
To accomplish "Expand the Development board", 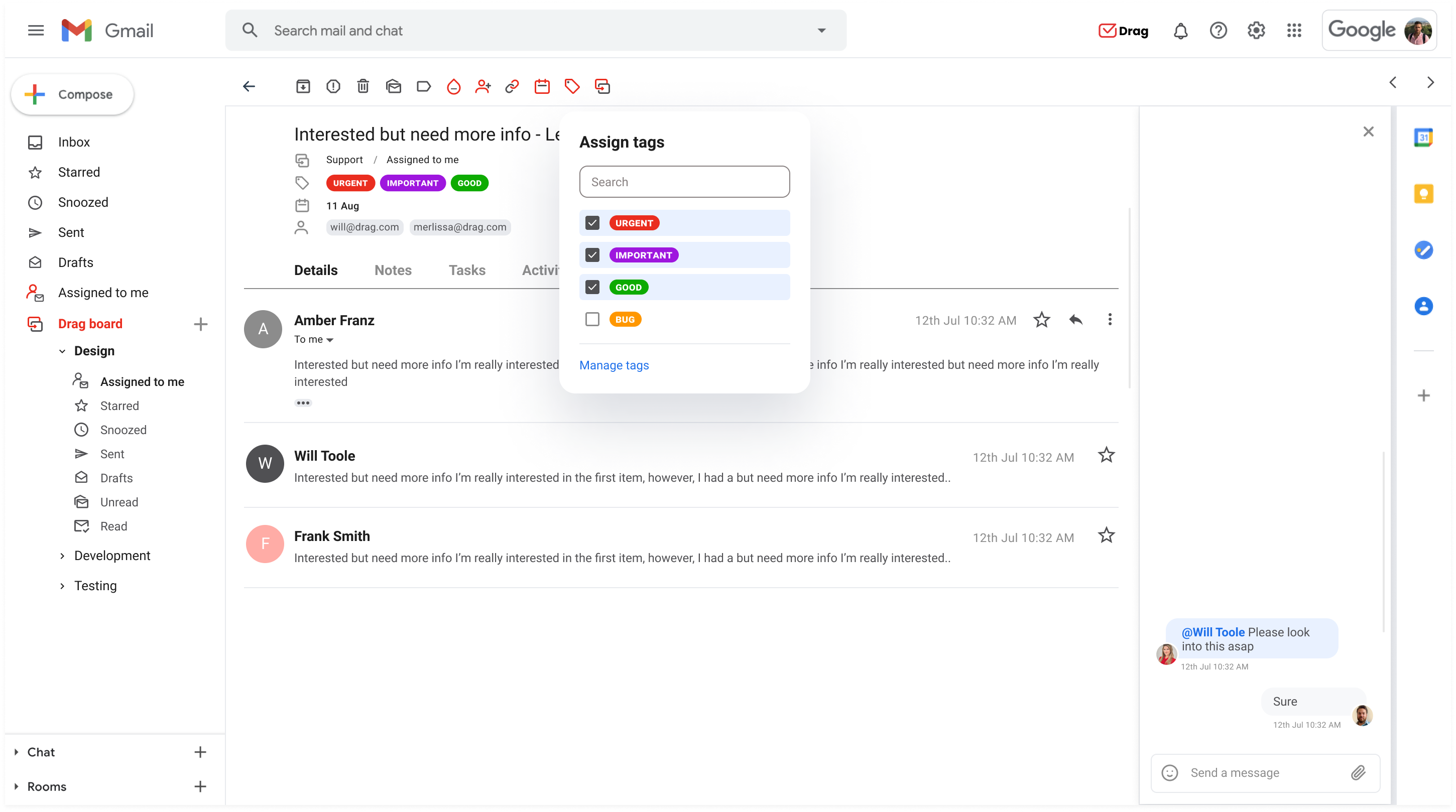I will tap(62, 556).
